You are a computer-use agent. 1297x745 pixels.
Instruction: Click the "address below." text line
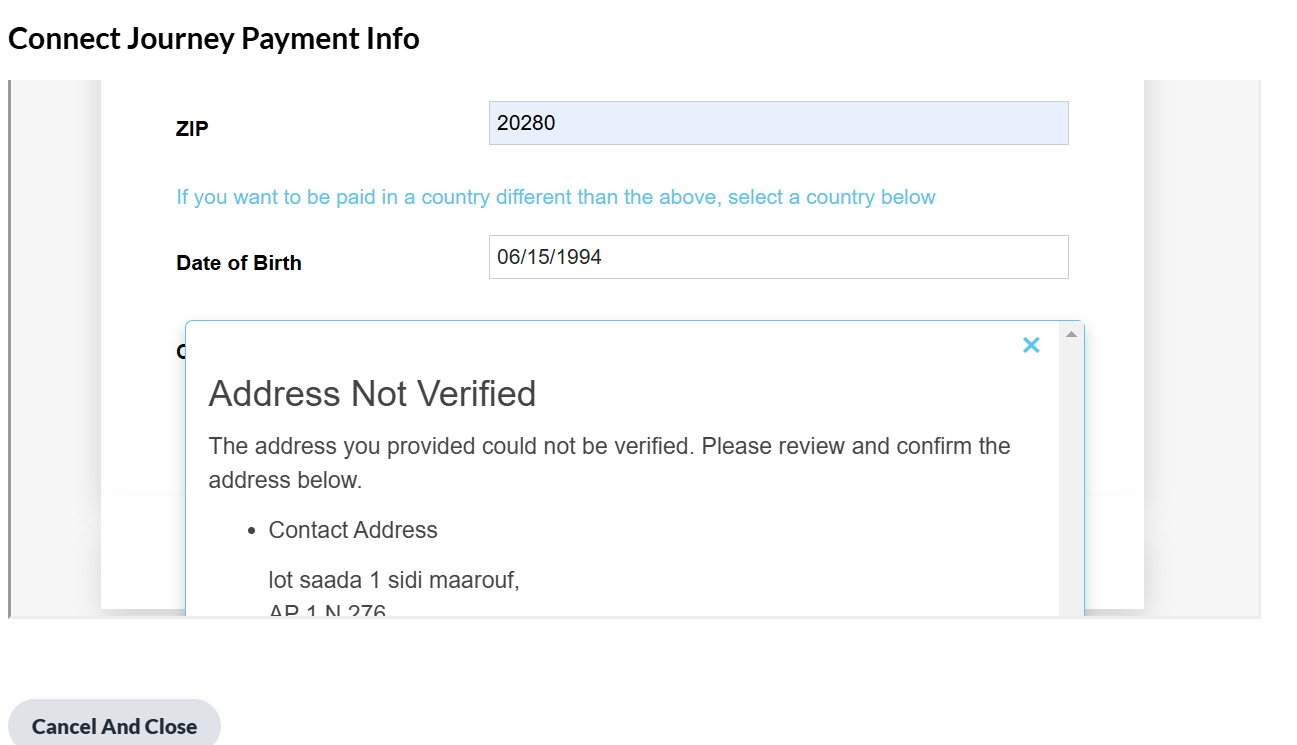pos(284,480)
